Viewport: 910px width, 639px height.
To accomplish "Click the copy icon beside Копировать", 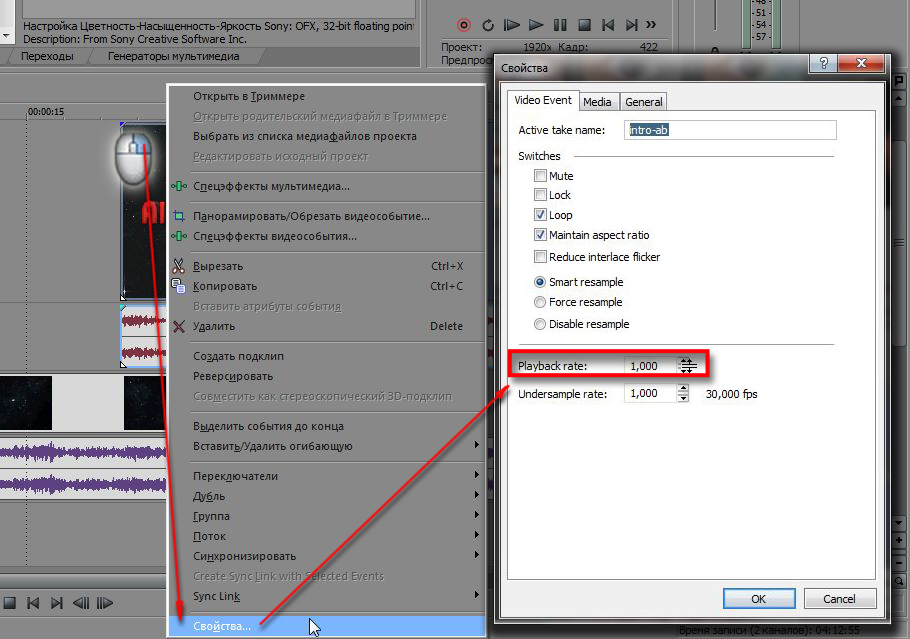I will tap(178, 287).
